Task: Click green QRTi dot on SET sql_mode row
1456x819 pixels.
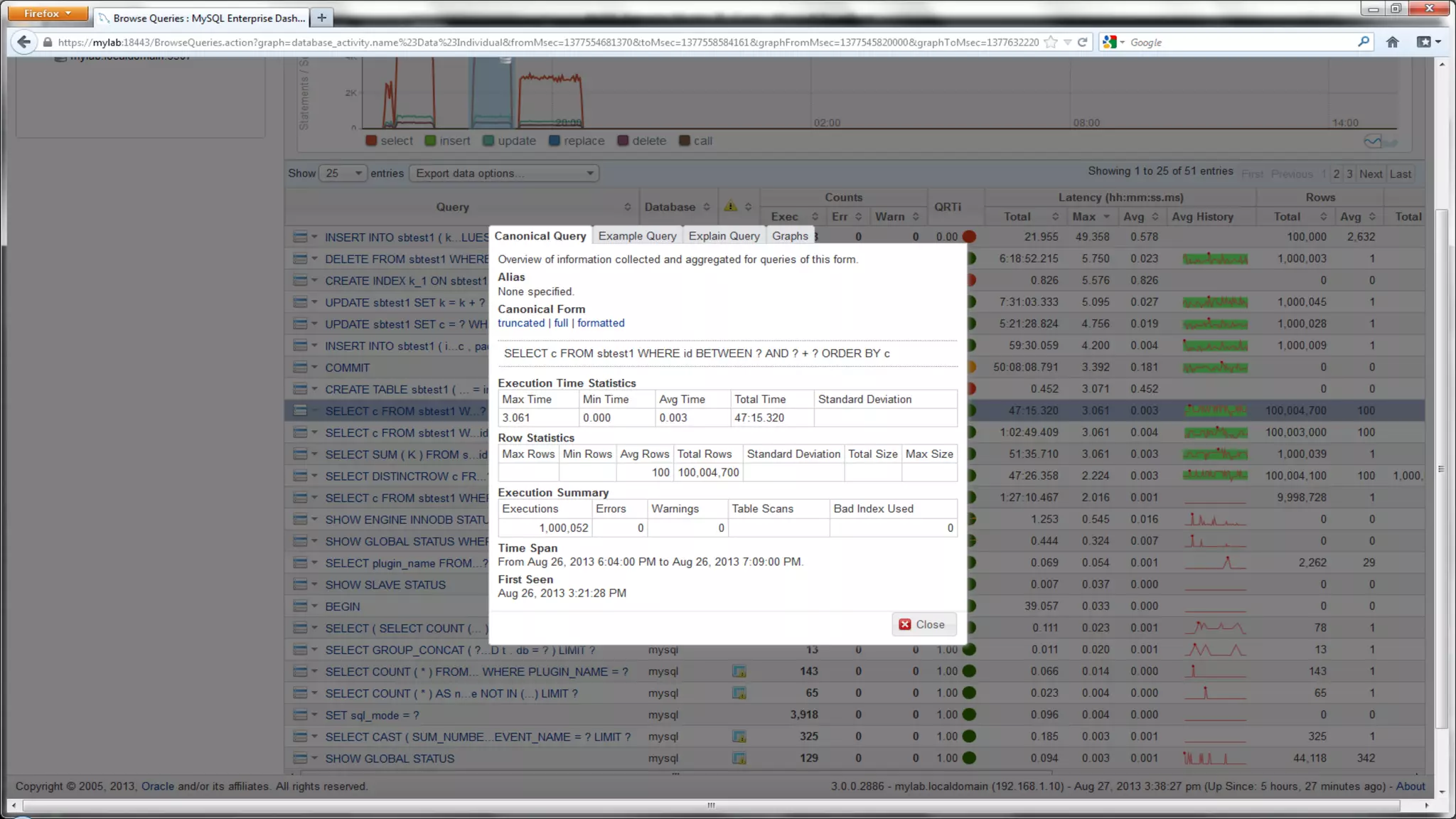Action: click(969, 714)
